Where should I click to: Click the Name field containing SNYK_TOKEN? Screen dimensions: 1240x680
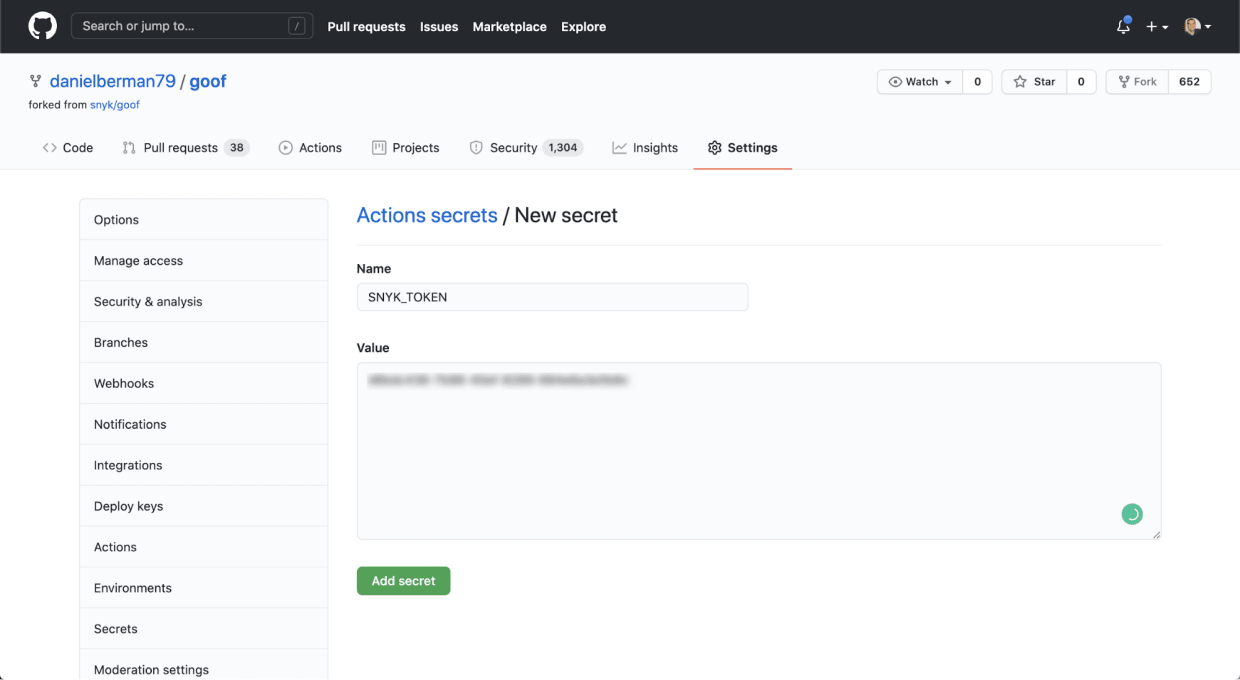coord(552,297)
